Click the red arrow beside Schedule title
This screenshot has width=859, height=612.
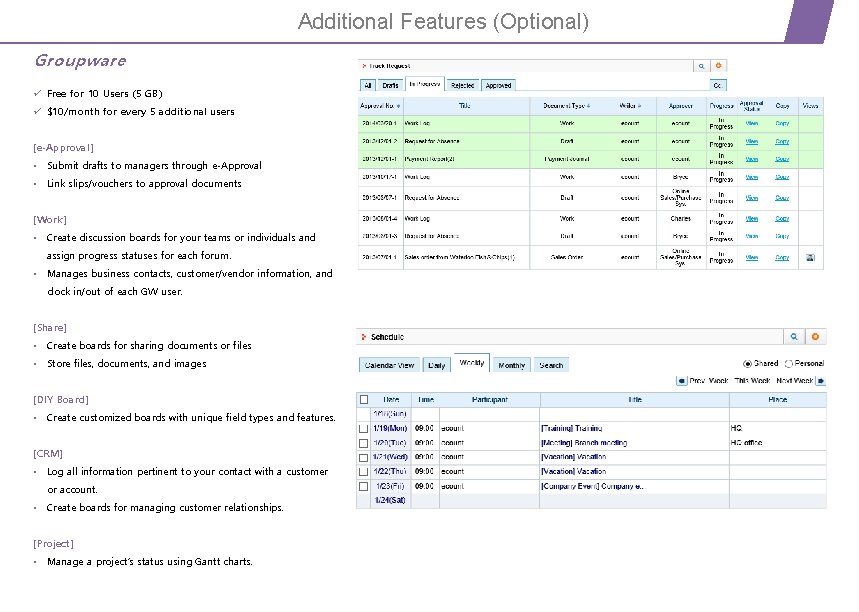tap(363, 337)
